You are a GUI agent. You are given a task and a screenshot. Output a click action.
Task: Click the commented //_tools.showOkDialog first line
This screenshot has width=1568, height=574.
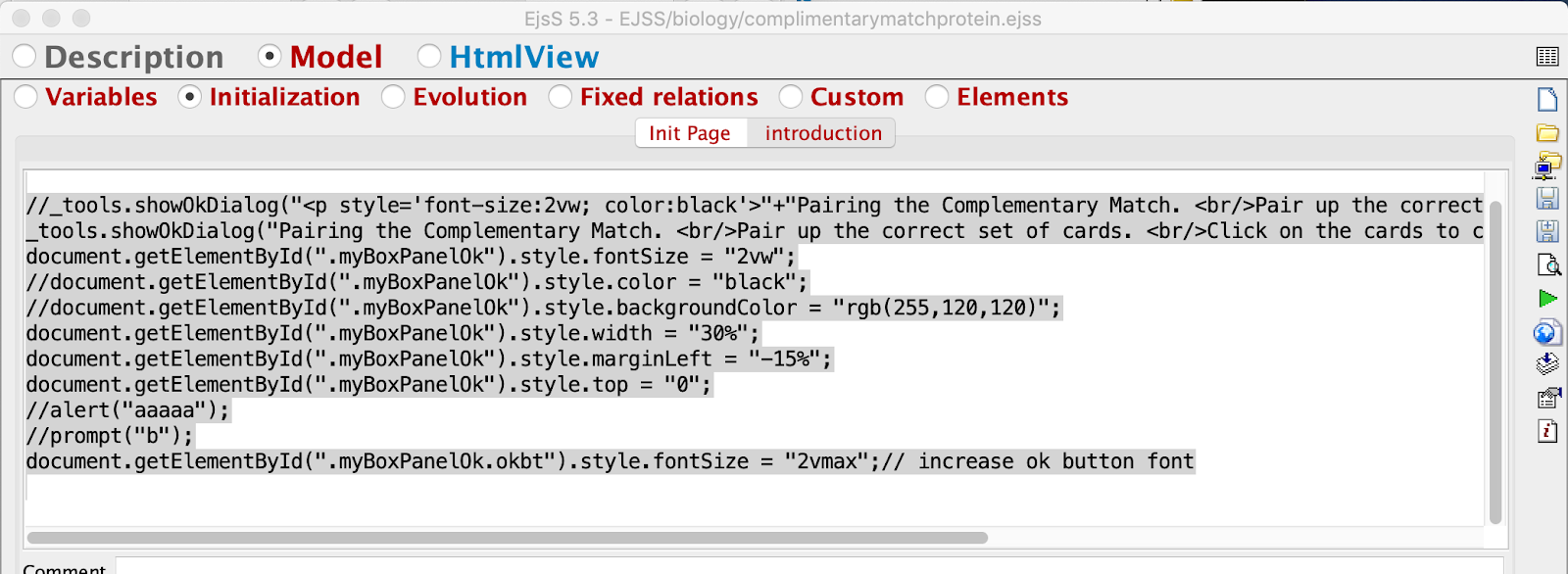click(755, 206)
